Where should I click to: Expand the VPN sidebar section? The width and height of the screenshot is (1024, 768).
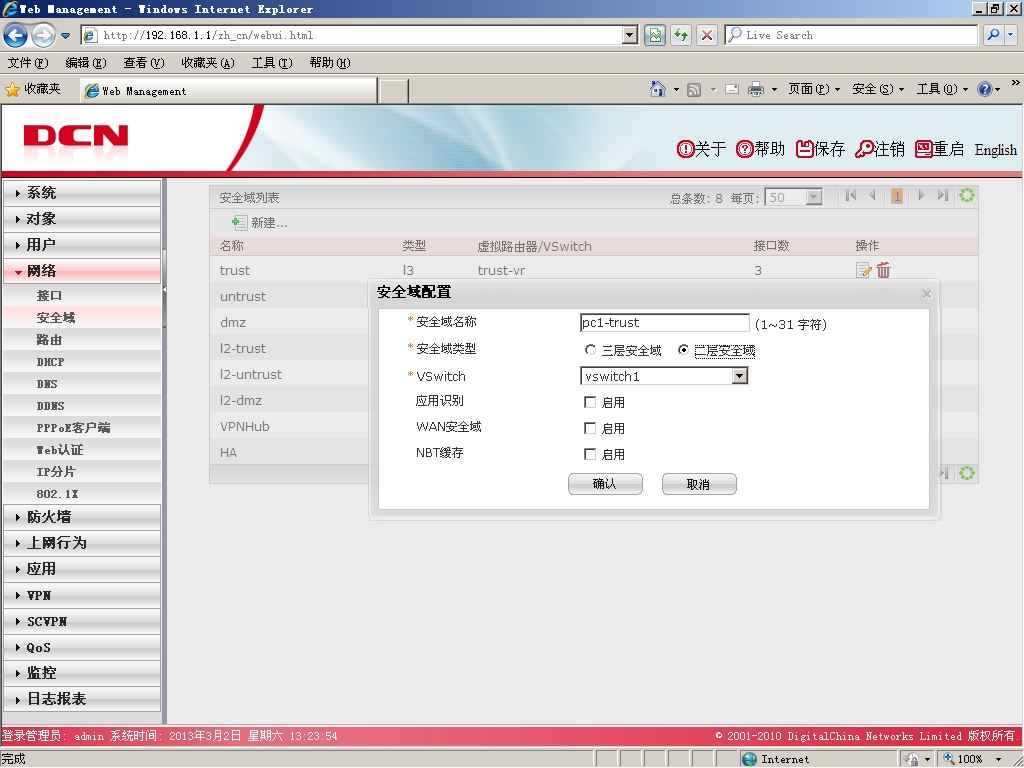pyautogui.click(x=82, y=596)
